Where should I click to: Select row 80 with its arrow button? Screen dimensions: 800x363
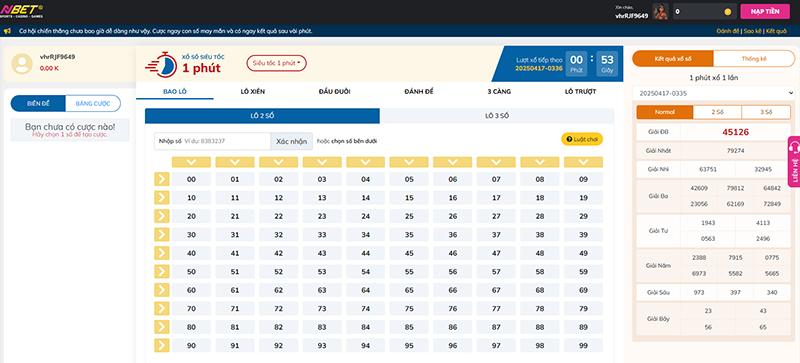click(161, 327)
